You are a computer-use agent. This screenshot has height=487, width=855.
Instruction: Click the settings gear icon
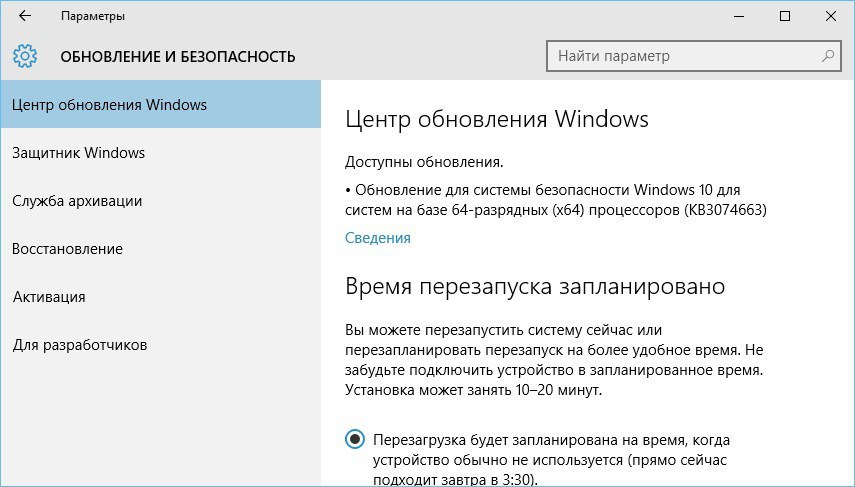point(25,56)
